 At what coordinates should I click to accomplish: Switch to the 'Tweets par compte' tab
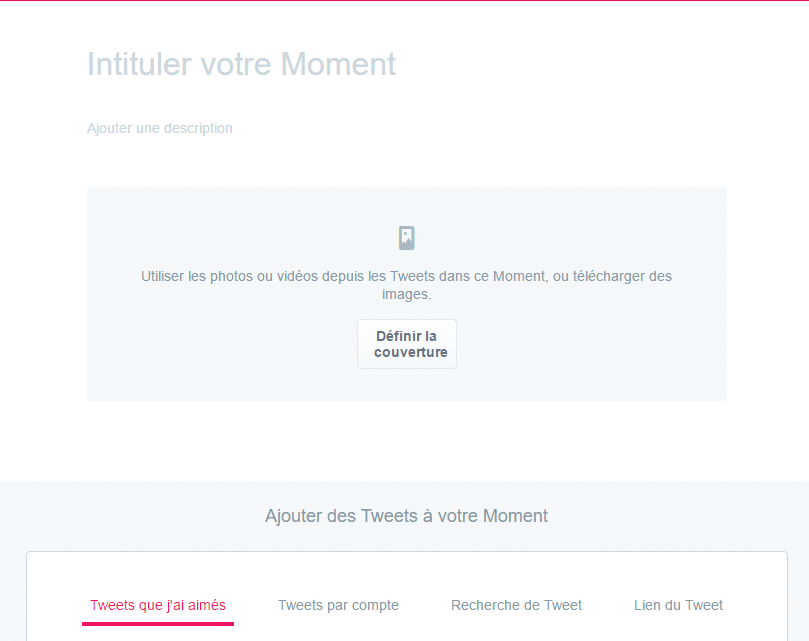pos(338,605)
